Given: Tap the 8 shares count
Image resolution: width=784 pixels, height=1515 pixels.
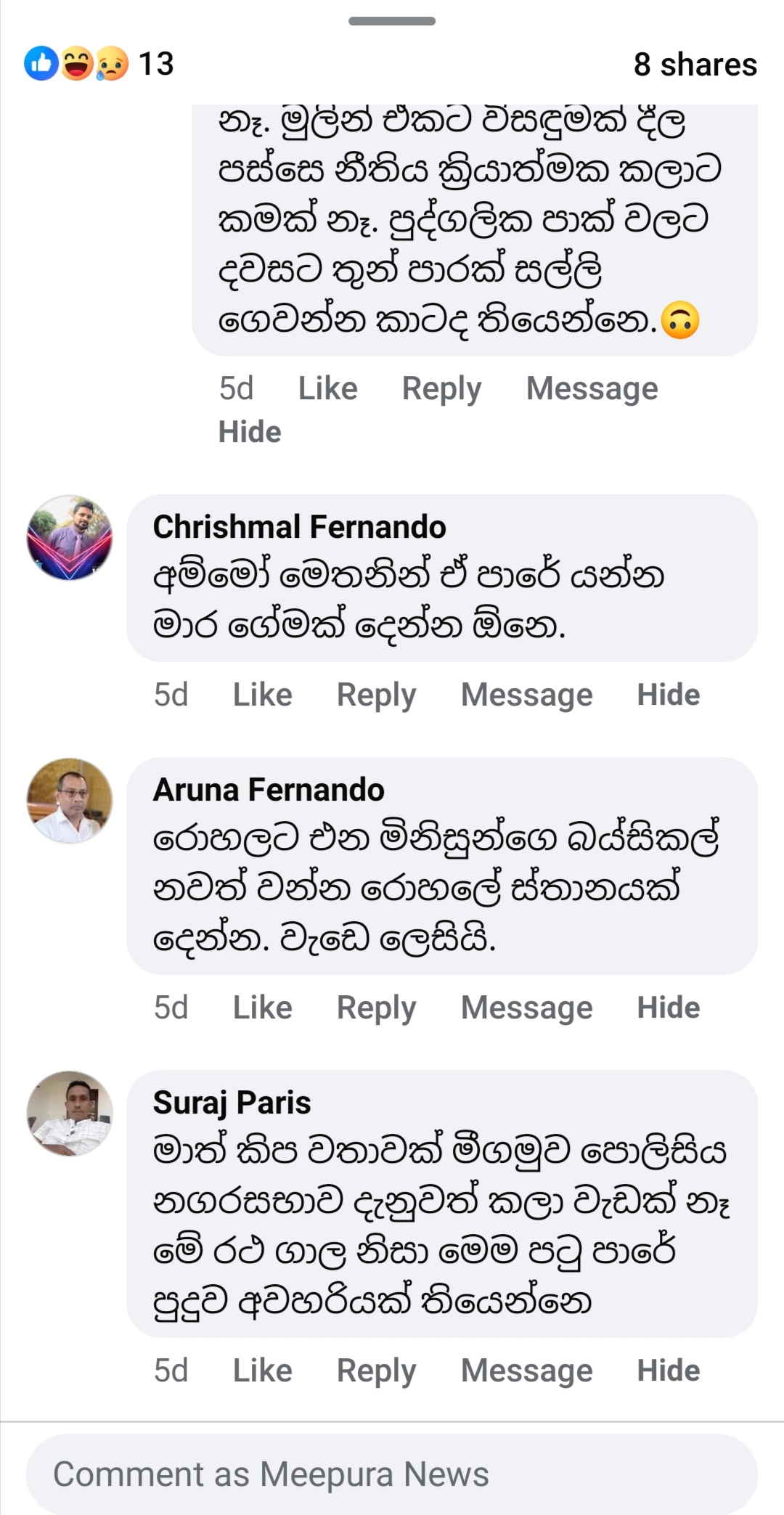Looking at the screenshot, I should click(x=695, y=65).
